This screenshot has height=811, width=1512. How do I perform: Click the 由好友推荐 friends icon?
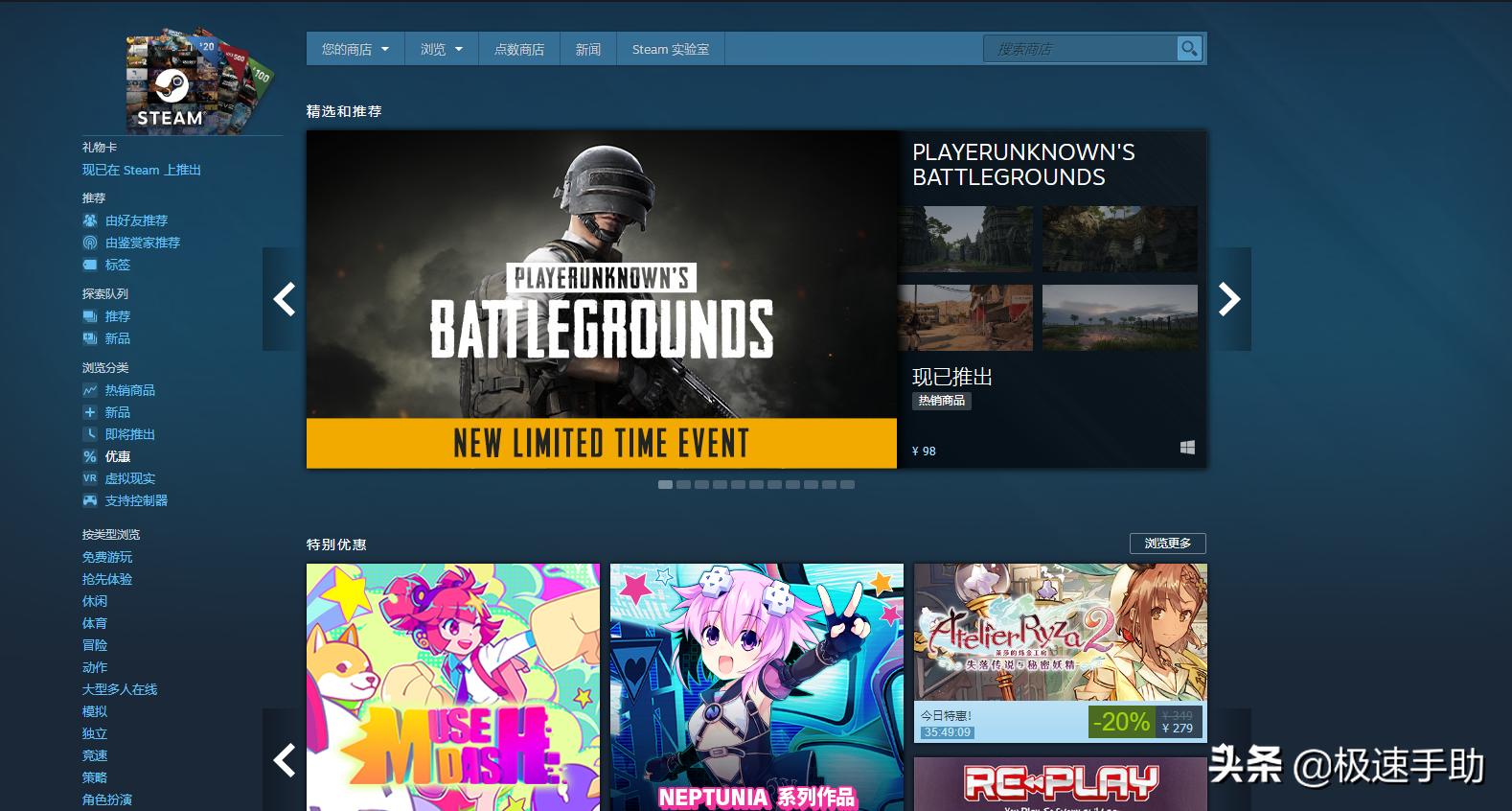90,220
